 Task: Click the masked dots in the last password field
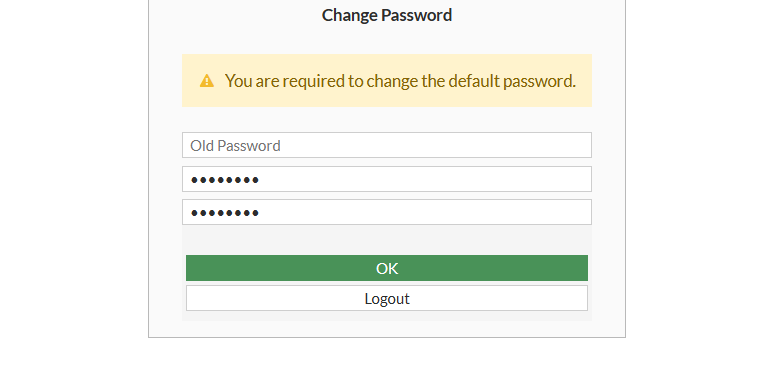tap(225, 213)
